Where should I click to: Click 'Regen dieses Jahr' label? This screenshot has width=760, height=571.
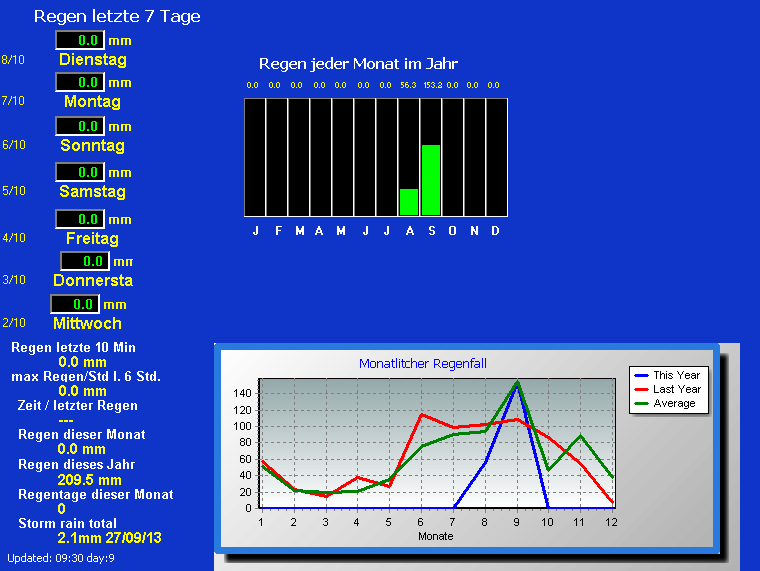[x=77, y=465]
